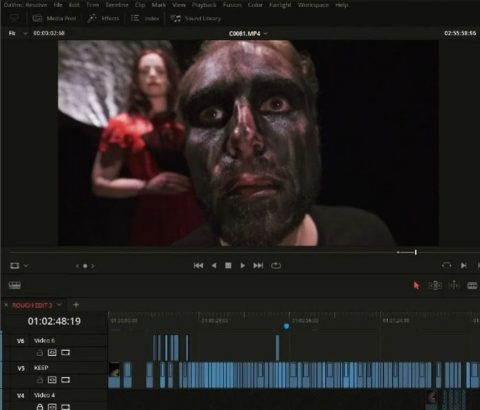Open the Fusion menu
Screen dimensions: 480x410
click(232, 5)
